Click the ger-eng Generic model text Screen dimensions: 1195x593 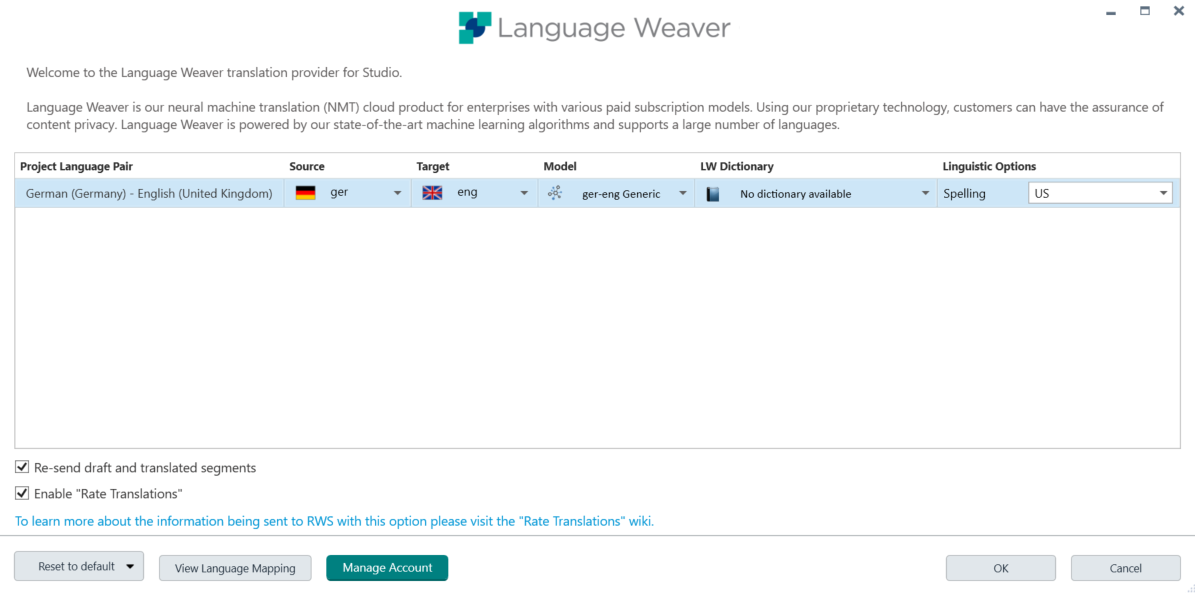coord(621,194)
